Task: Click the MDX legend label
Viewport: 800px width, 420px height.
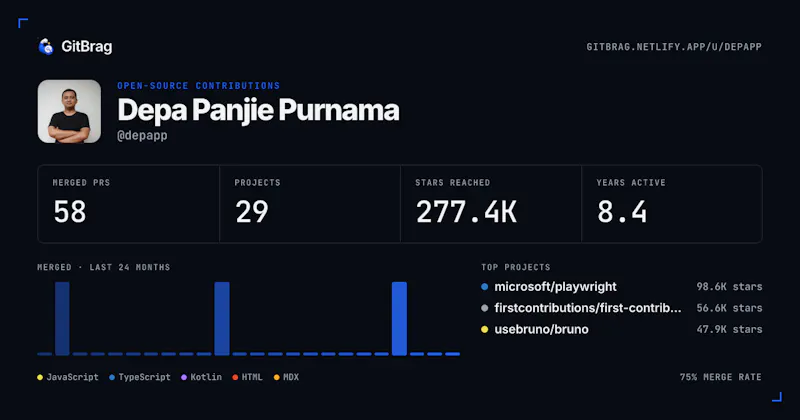Action: click(x=291, y=377)
